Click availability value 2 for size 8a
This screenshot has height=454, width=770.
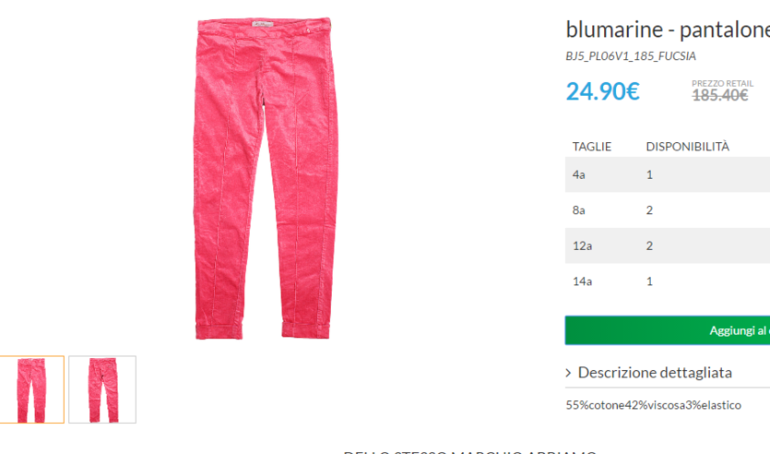(649, 210)
